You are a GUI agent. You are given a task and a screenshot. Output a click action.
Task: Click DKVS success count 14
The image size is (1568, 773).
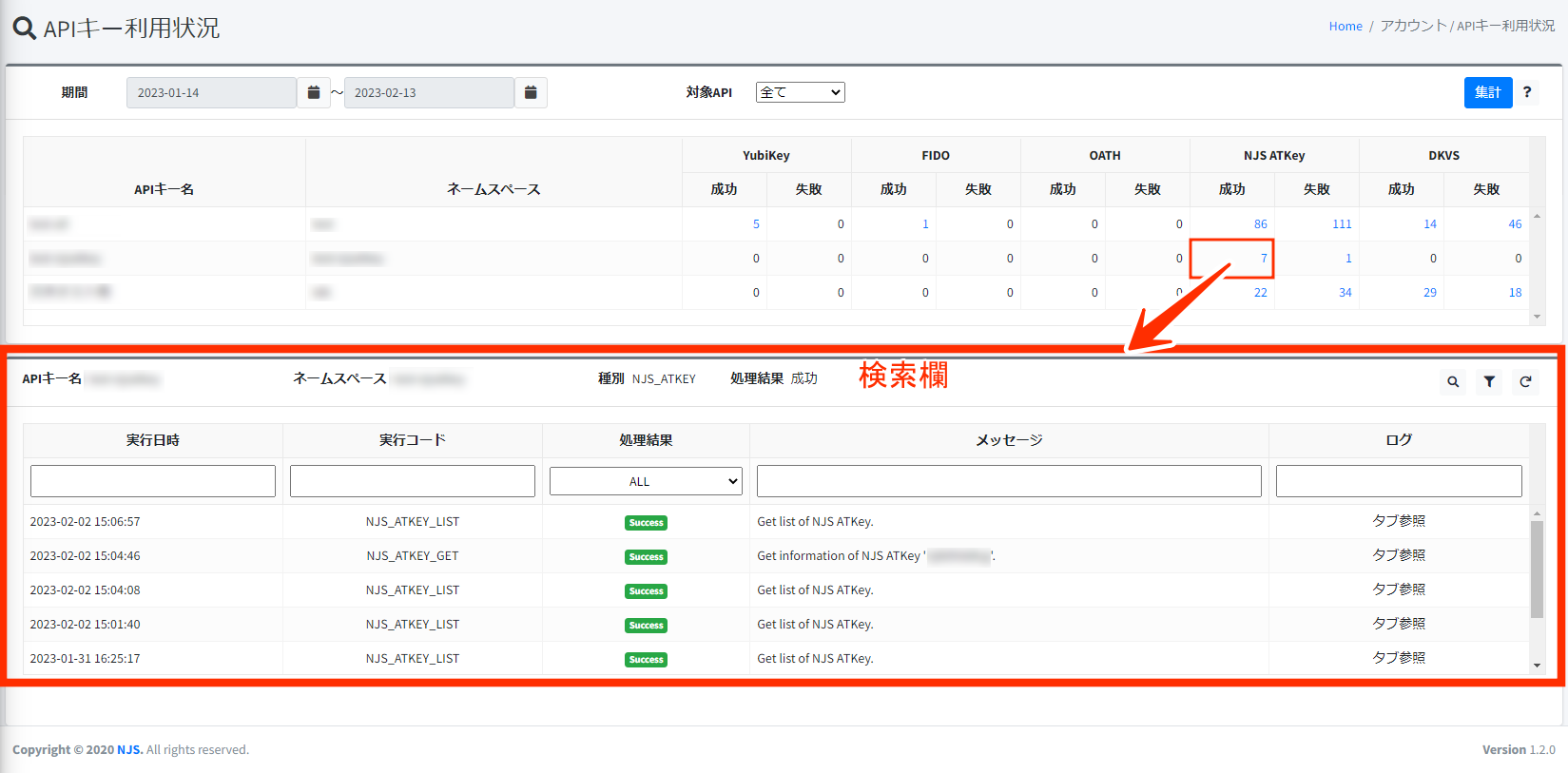point(1430,224)
